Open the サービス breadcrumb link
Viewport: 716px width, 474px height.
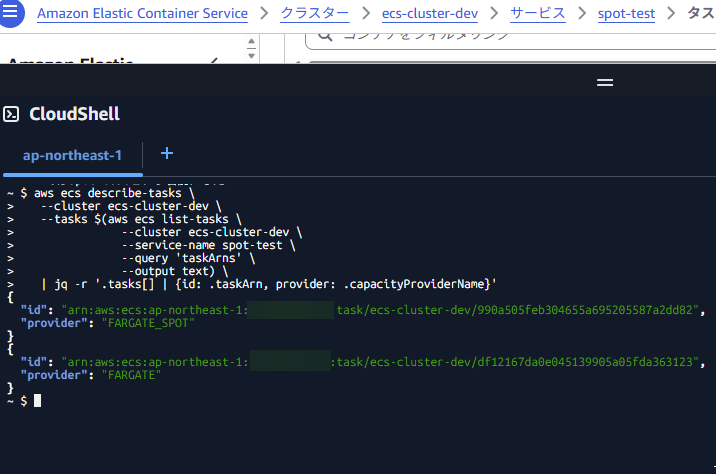[537, 14]
